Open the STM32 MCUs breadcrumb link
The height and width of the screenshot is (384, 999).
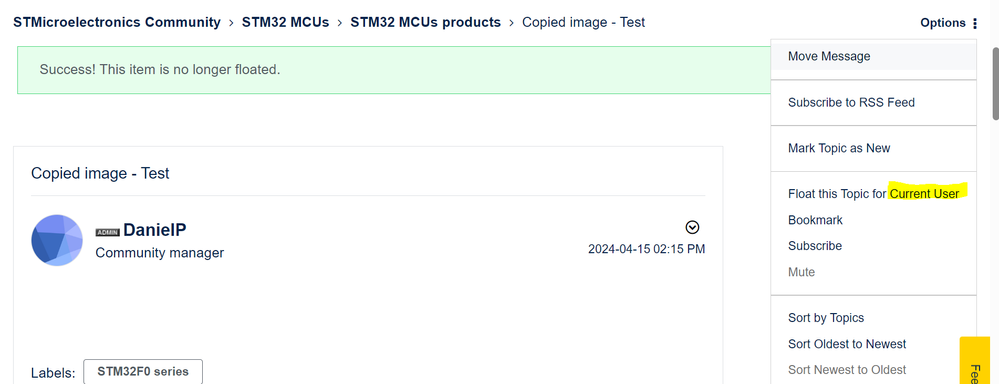(285, 22)
